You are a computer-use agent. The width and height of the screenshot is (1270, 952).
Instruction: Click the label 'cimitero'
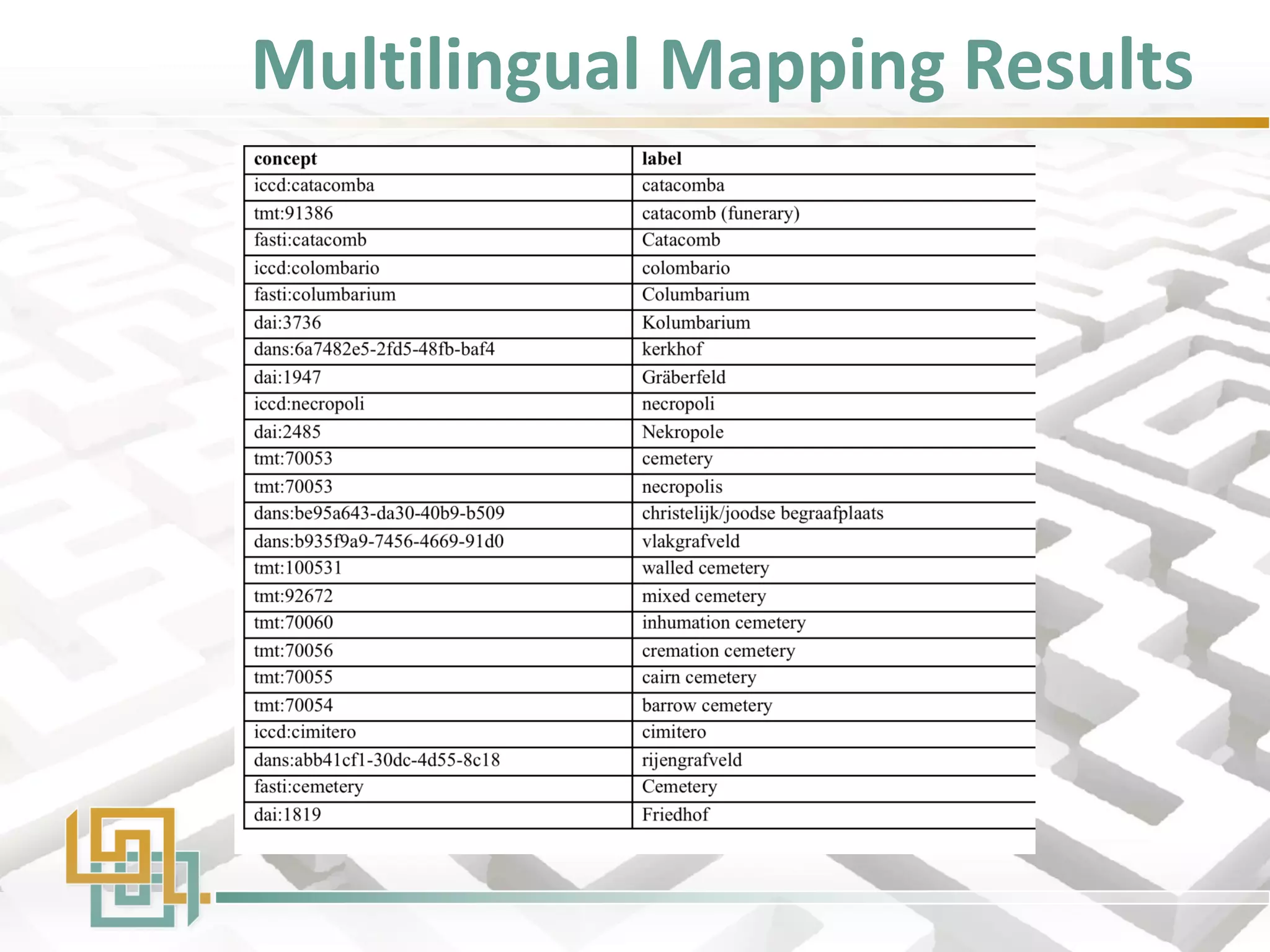[673, 732]
